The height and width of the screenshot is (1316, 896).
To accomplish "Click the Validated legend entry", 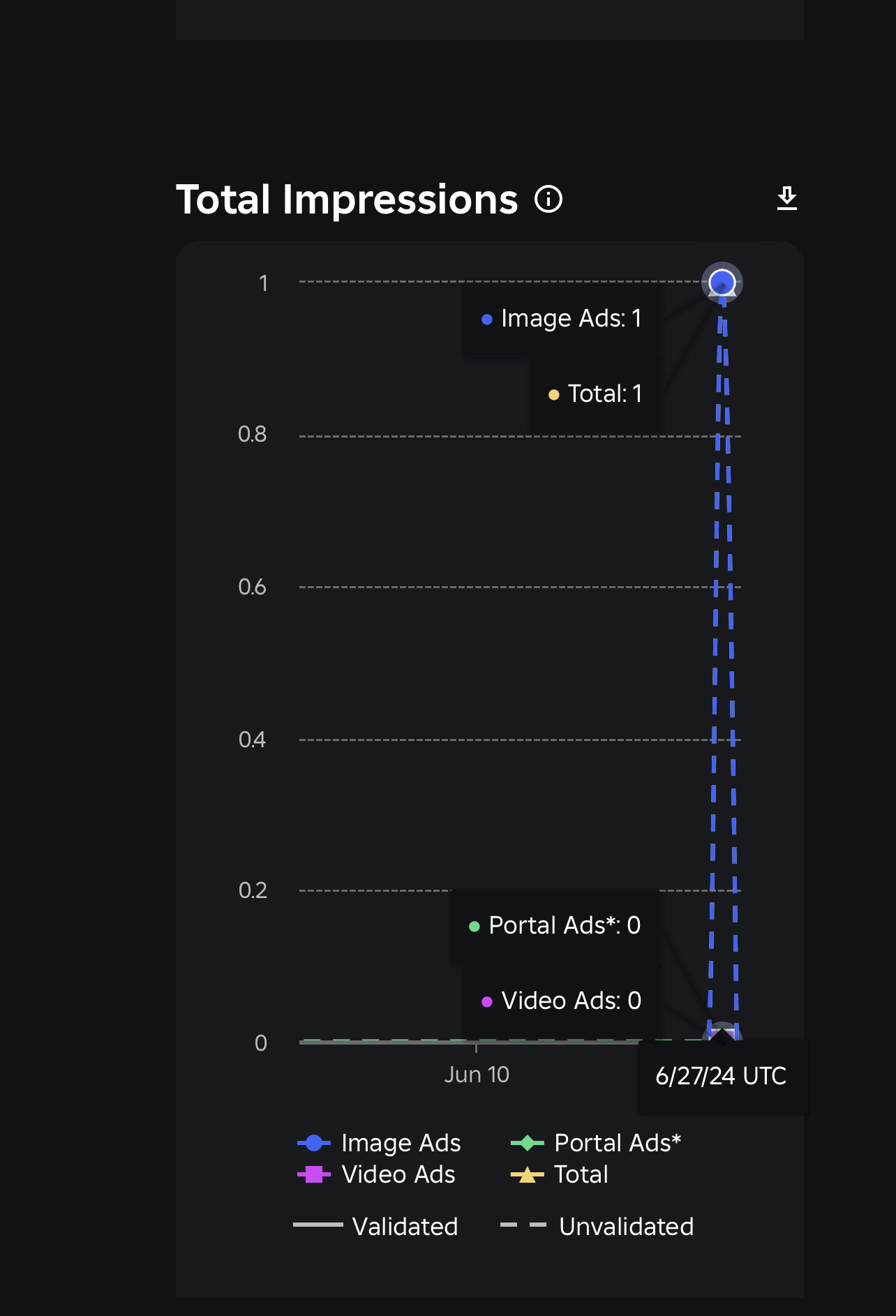I will pyautogui.click(x=405, y=1226).
